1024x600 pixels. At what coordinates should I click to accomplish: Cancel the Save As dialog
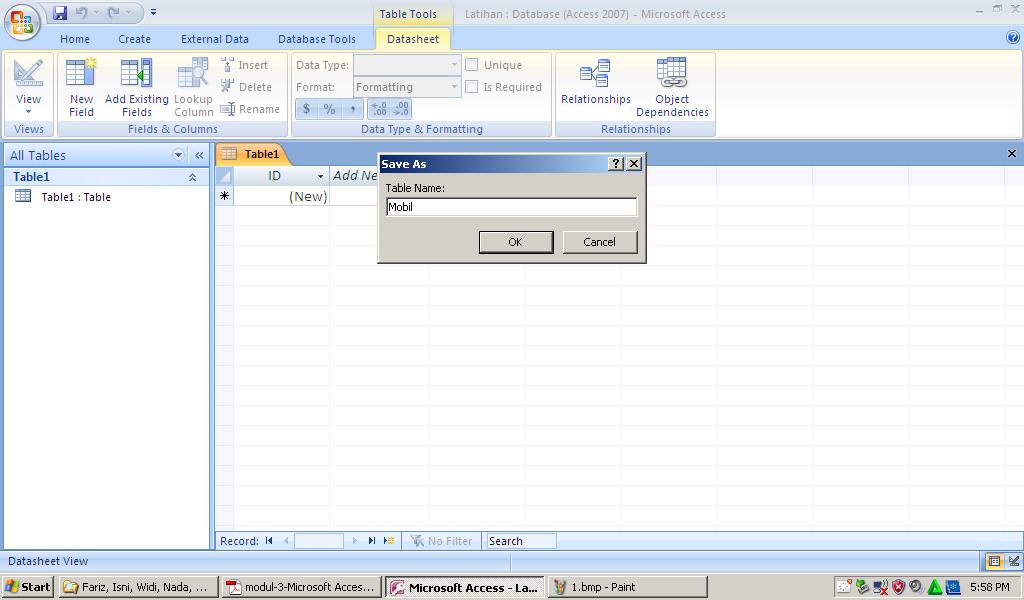[599, 242]
